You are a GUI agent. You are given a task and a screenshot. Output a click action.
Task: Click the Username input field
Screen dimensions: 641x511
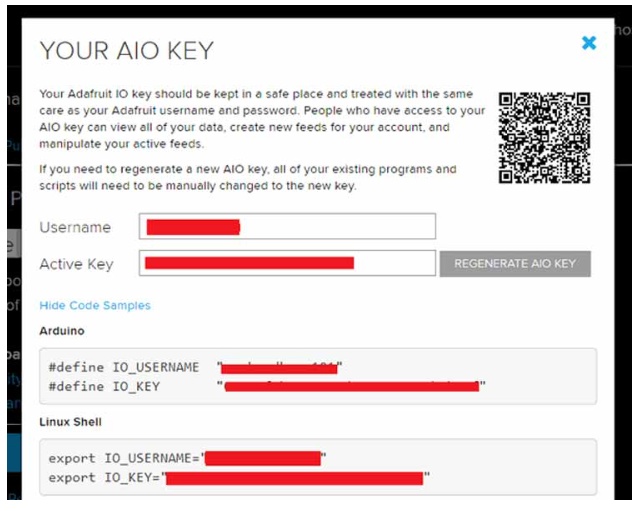(x=287, y=227)
